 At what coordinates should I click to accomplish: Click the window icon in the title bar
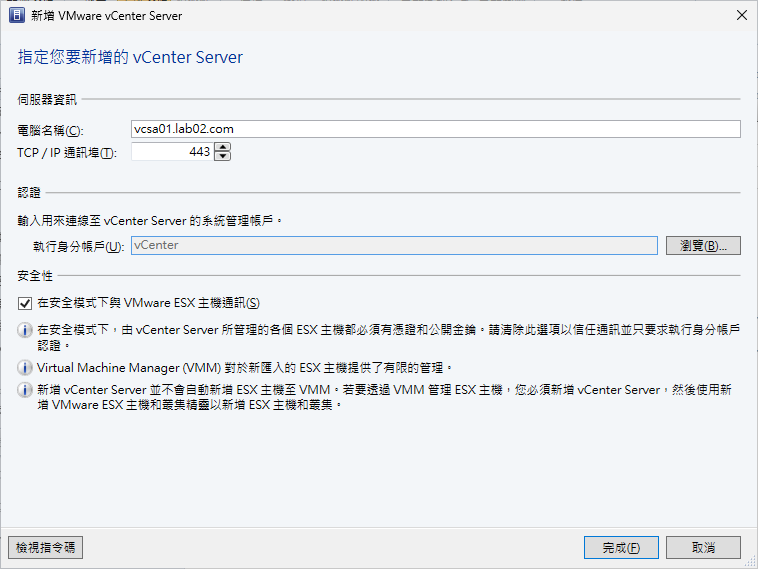point(16,16)
